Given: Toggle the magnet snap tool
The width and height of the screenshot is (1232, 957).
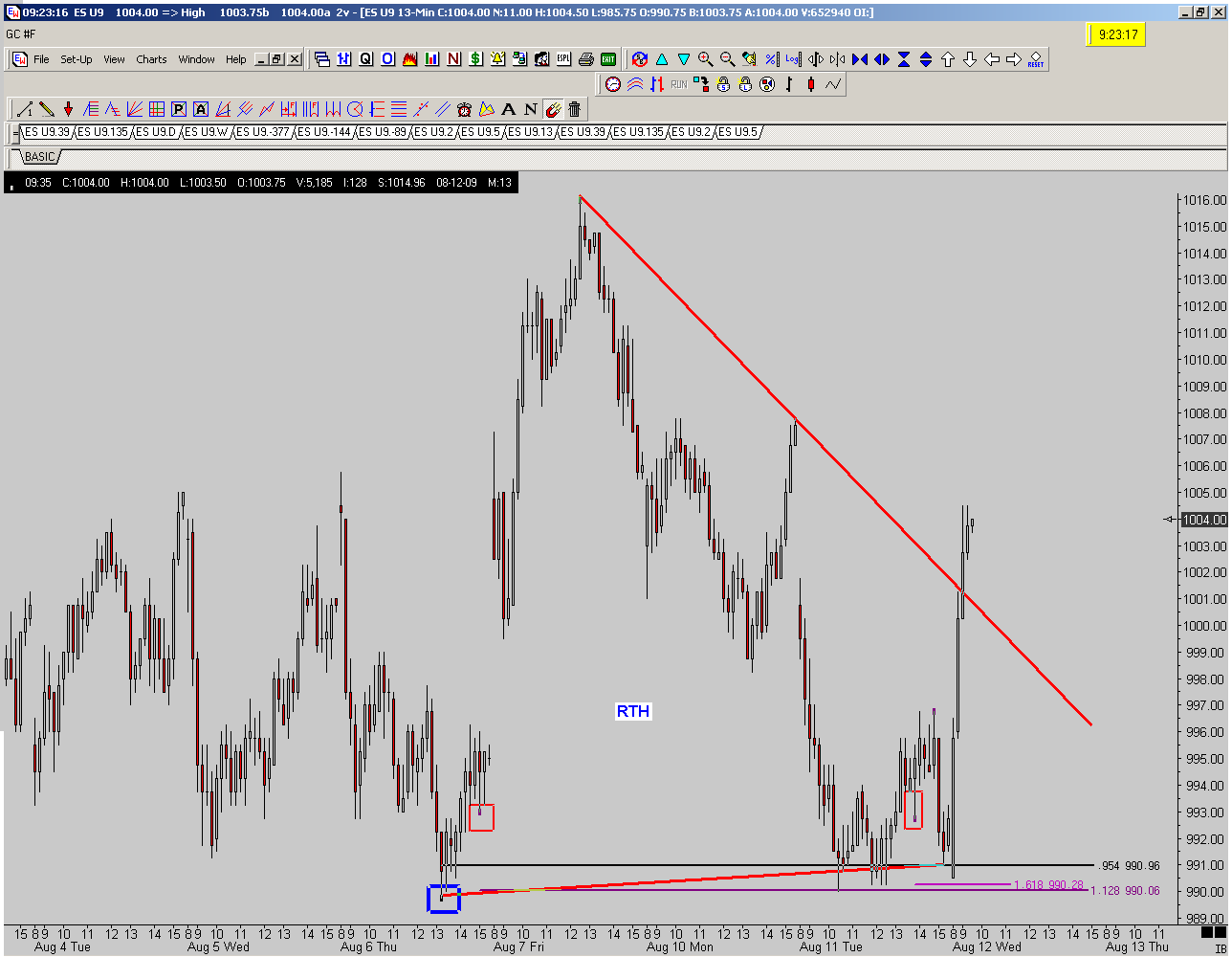Looking at the screenshot, I should point(552,109).
